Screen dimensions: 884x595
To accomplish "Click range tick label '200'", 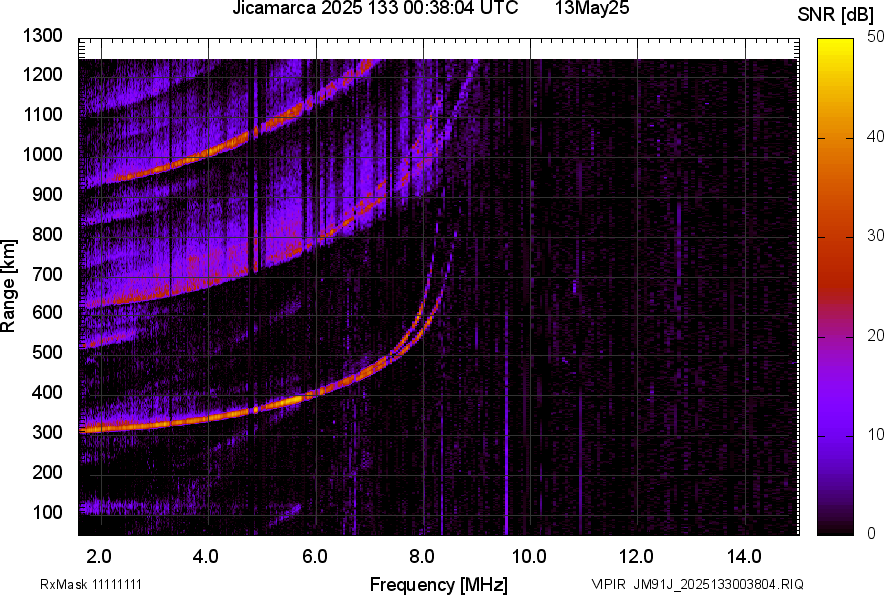I will coord(47,472).
